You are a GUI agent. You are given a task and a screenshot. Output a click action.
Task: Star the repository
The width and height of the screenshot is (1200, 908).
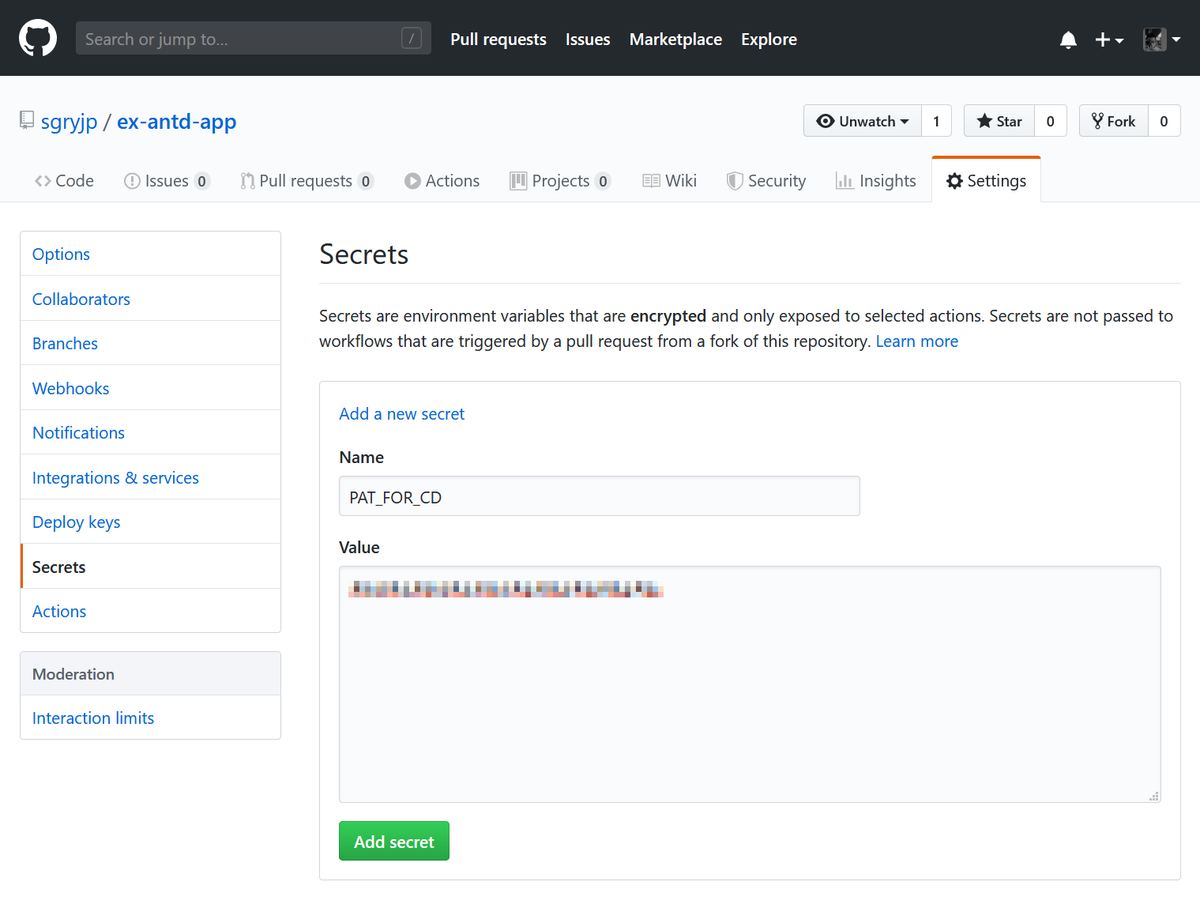click(x=999, y=121)
